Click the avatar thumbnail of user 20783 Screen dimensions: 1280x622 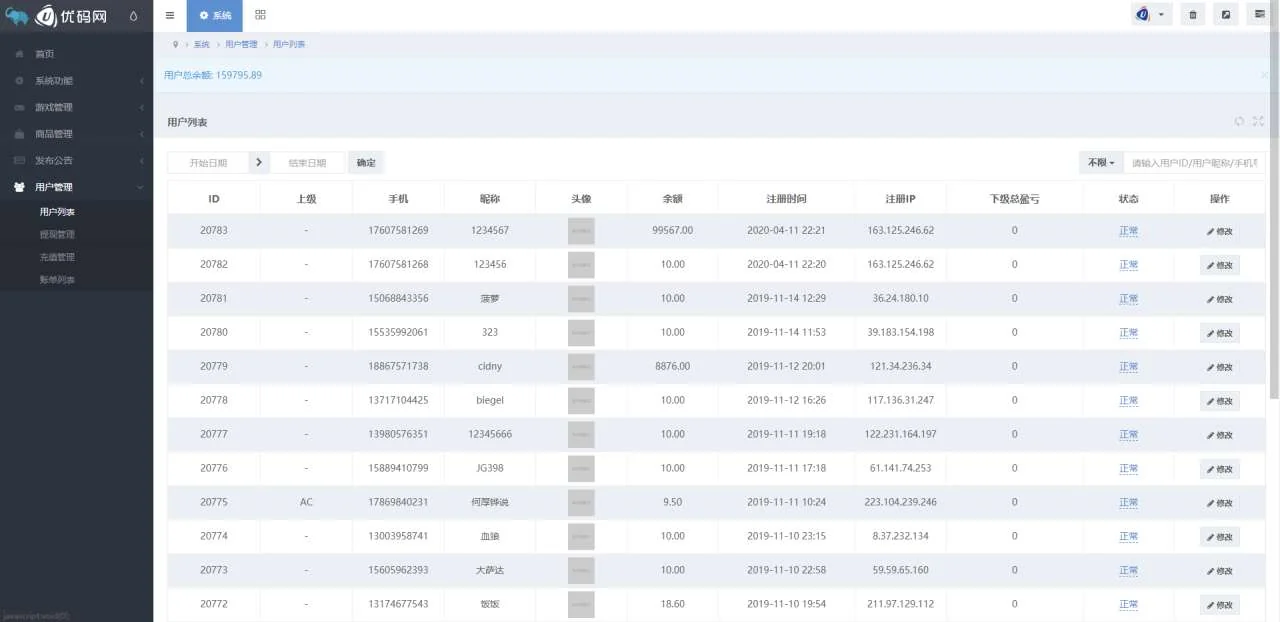point(581,231)
